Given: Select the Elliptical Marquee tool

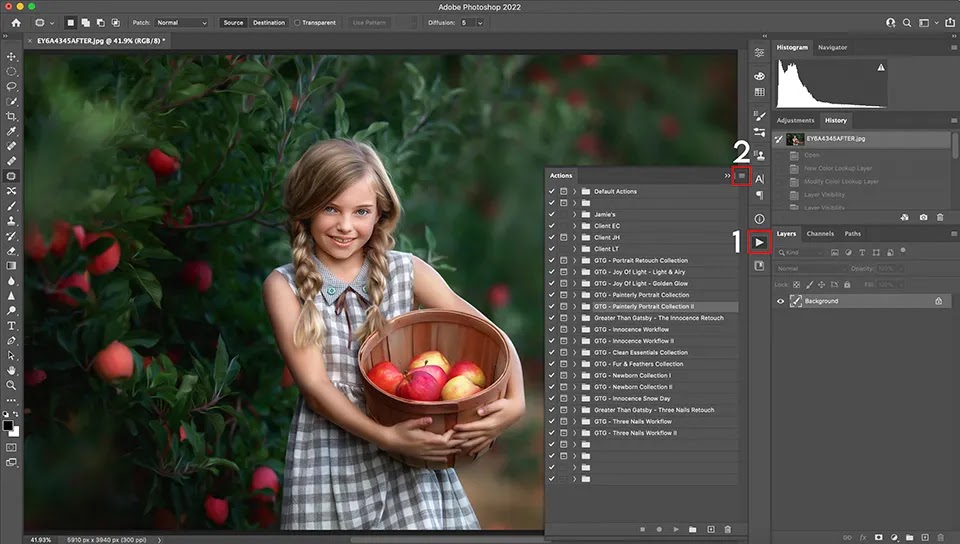Looking at the screenshot, I should click(x=11, y=72).
